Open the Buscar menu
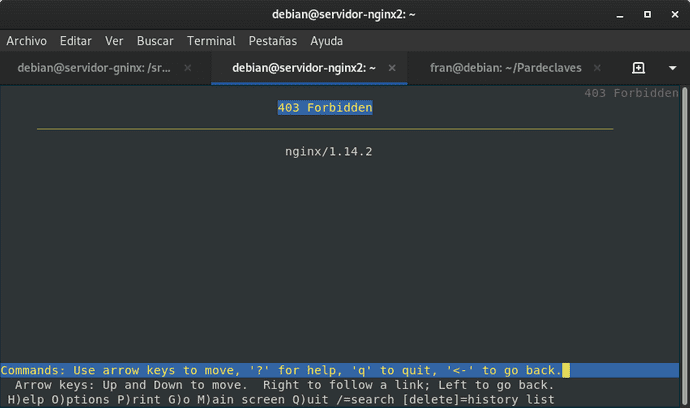690x408 pixels. click(x=155, y=41)
